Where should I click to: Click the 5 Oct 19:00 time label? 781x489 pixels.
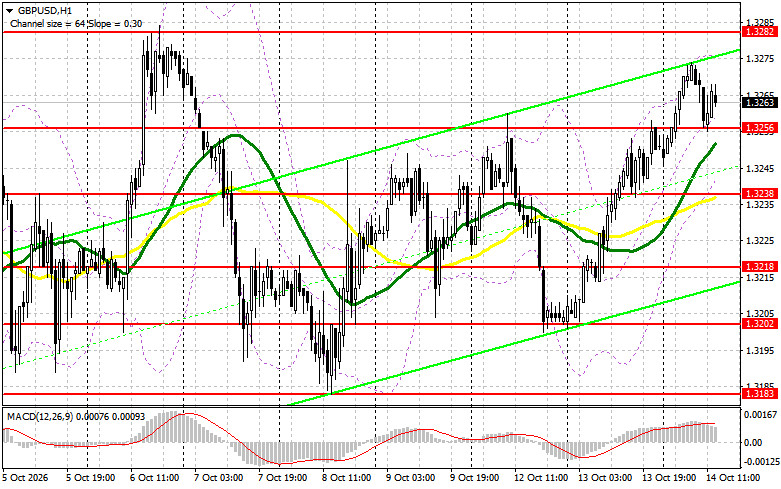(x=90, y=478)
